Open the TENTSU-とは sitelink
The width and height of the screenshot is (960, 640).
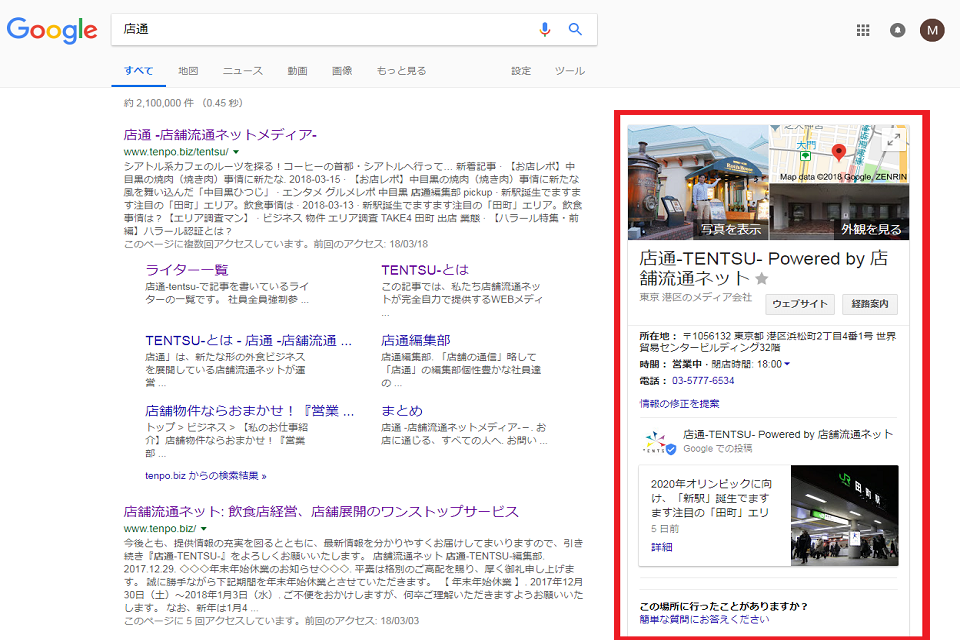(x=425, y=270)
